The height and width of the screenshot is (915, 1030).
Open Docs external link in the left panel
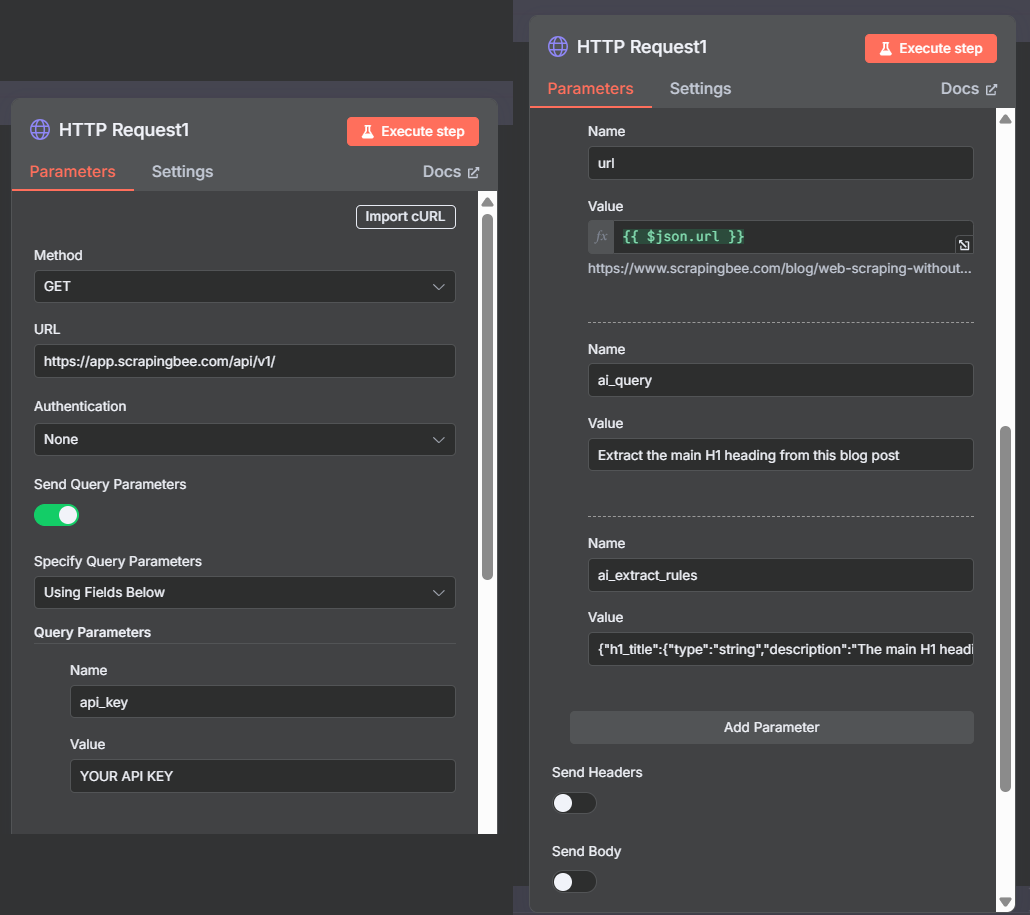[451, 172]
